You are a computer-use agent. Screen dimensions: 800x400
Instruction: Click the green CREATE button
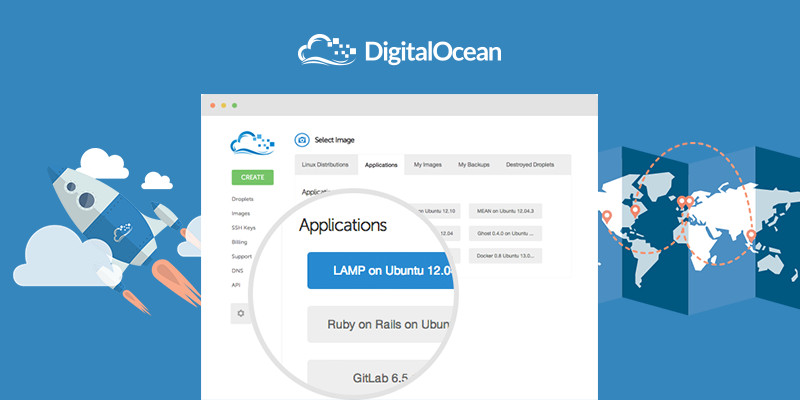click(253, 177)
